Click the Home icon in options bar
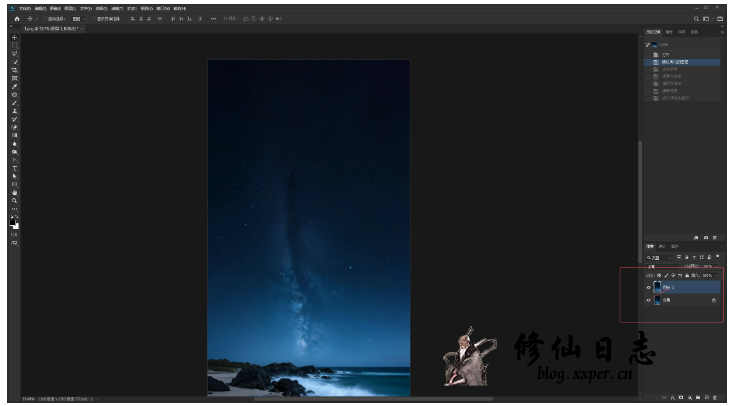 pyautogui.click(x=16, y=18)
